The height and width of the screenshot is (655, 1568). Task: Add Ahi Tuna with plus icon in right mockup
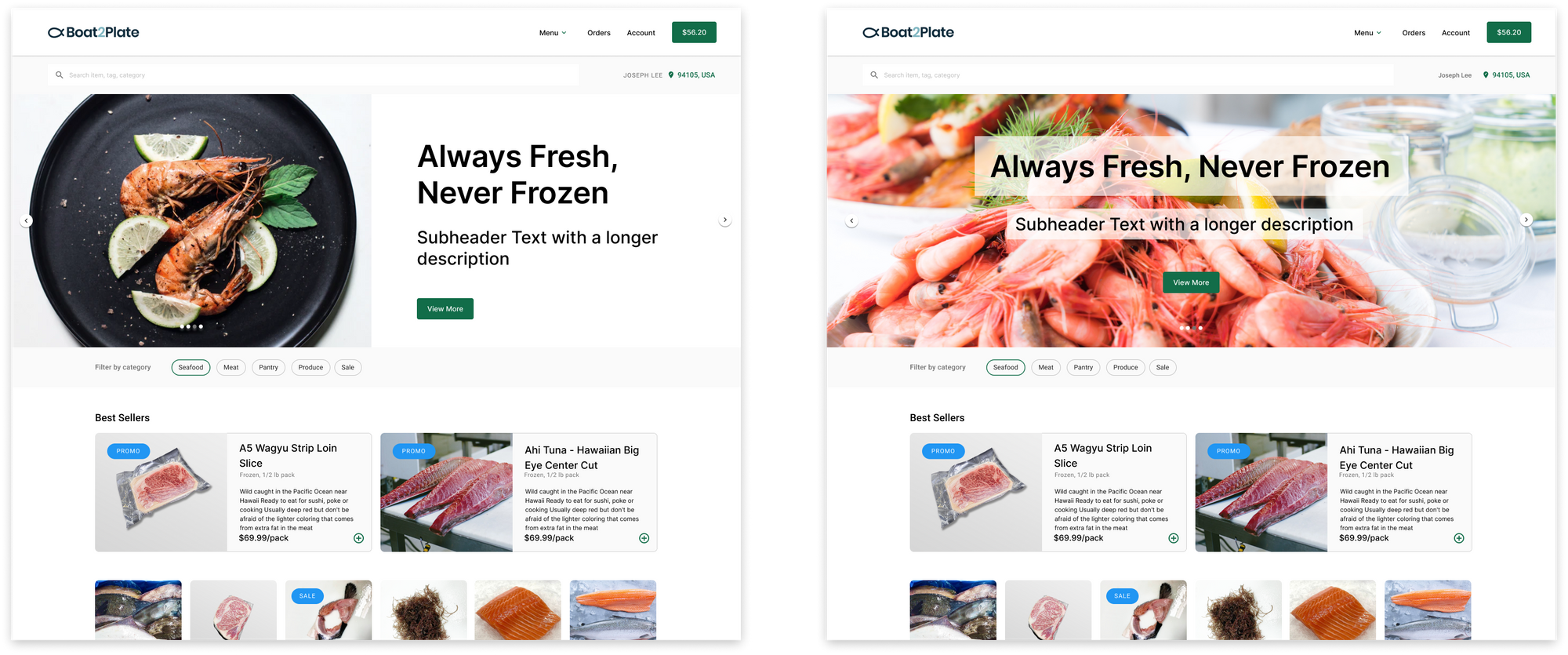click(1459, 538)
